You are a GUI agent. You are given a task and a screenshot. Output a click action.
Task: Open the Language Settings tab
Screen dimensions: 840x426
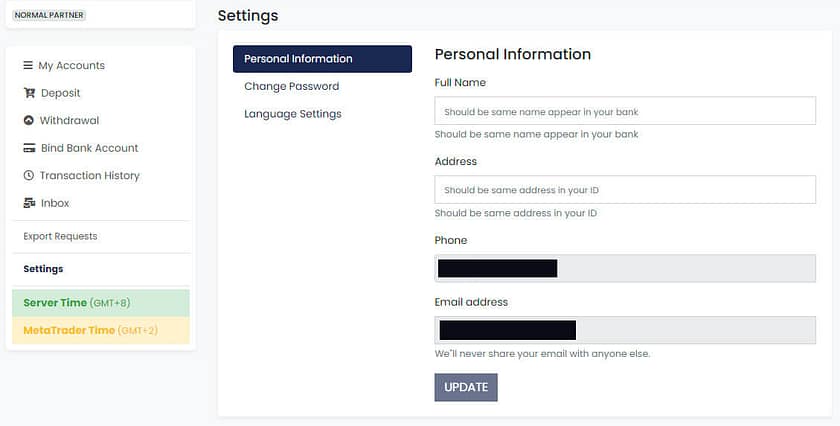[x=292, y=114]
